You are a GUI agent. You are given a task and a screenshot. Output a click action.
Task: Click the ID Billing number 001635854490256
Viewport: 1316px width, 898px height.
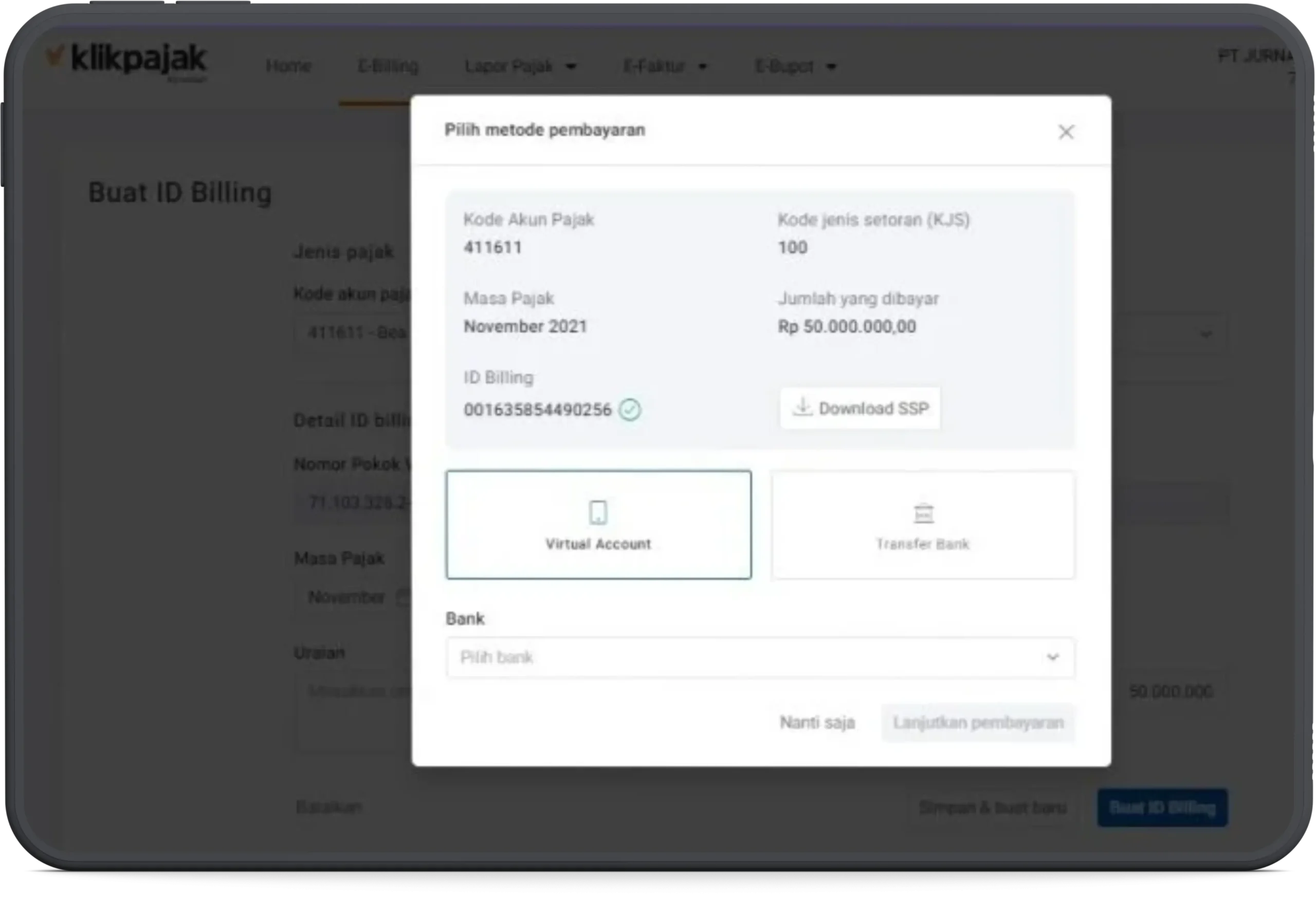tap(537, 410)
